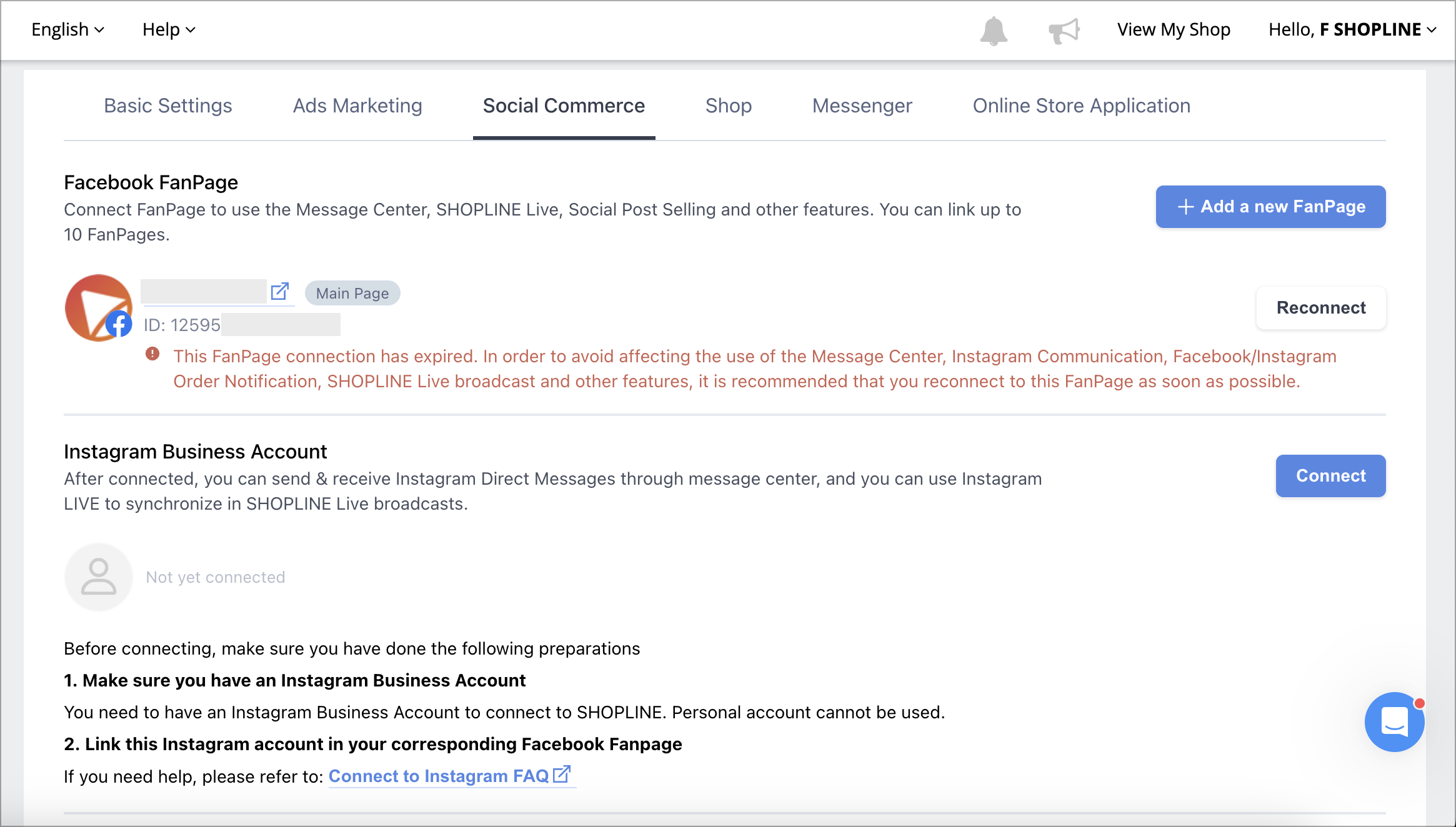Expand the Hello, F SHOPLINE account menu
This screenshot has height=827, width=1456.
point(1352,29)
